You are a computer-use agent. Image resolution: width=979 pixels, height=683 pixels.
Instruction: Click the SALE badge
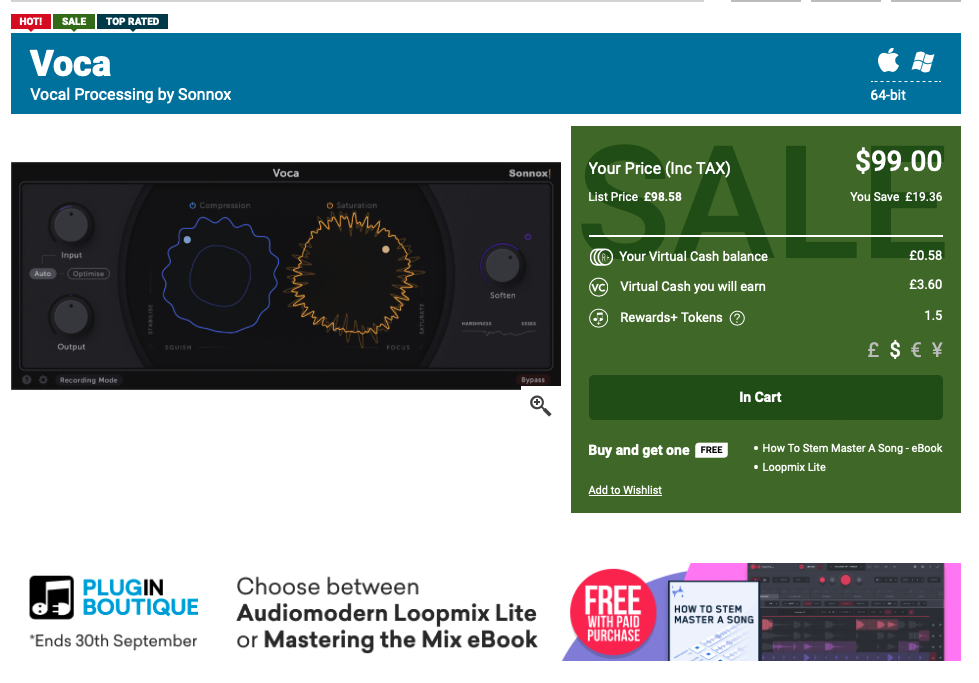74,21
